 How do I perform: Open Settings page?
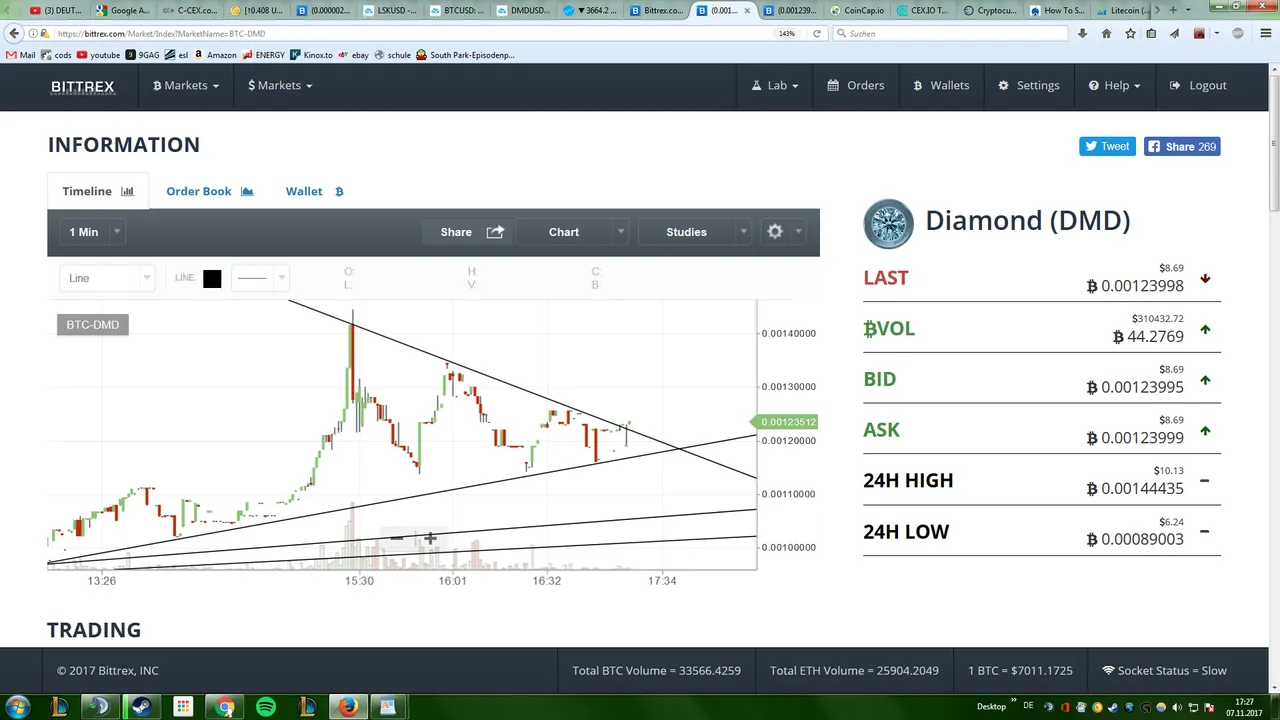(x=1029, y=86)
